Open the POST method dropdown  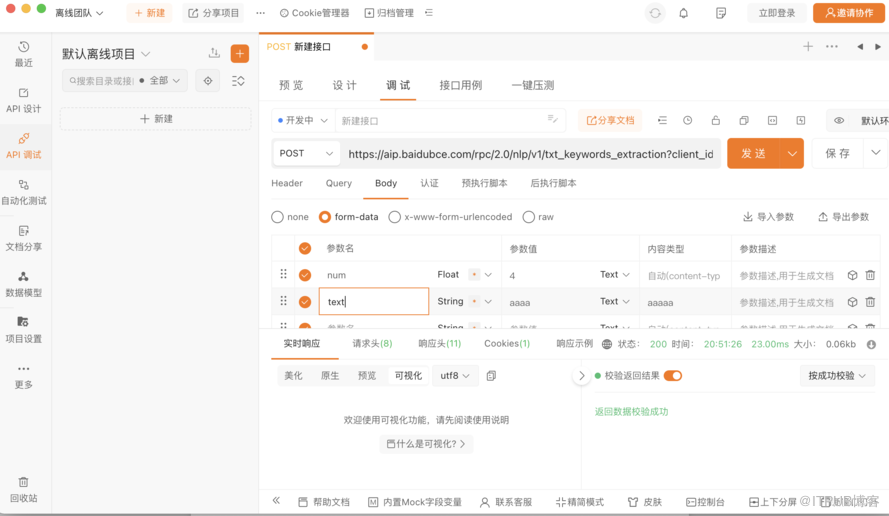coord(306,154)
